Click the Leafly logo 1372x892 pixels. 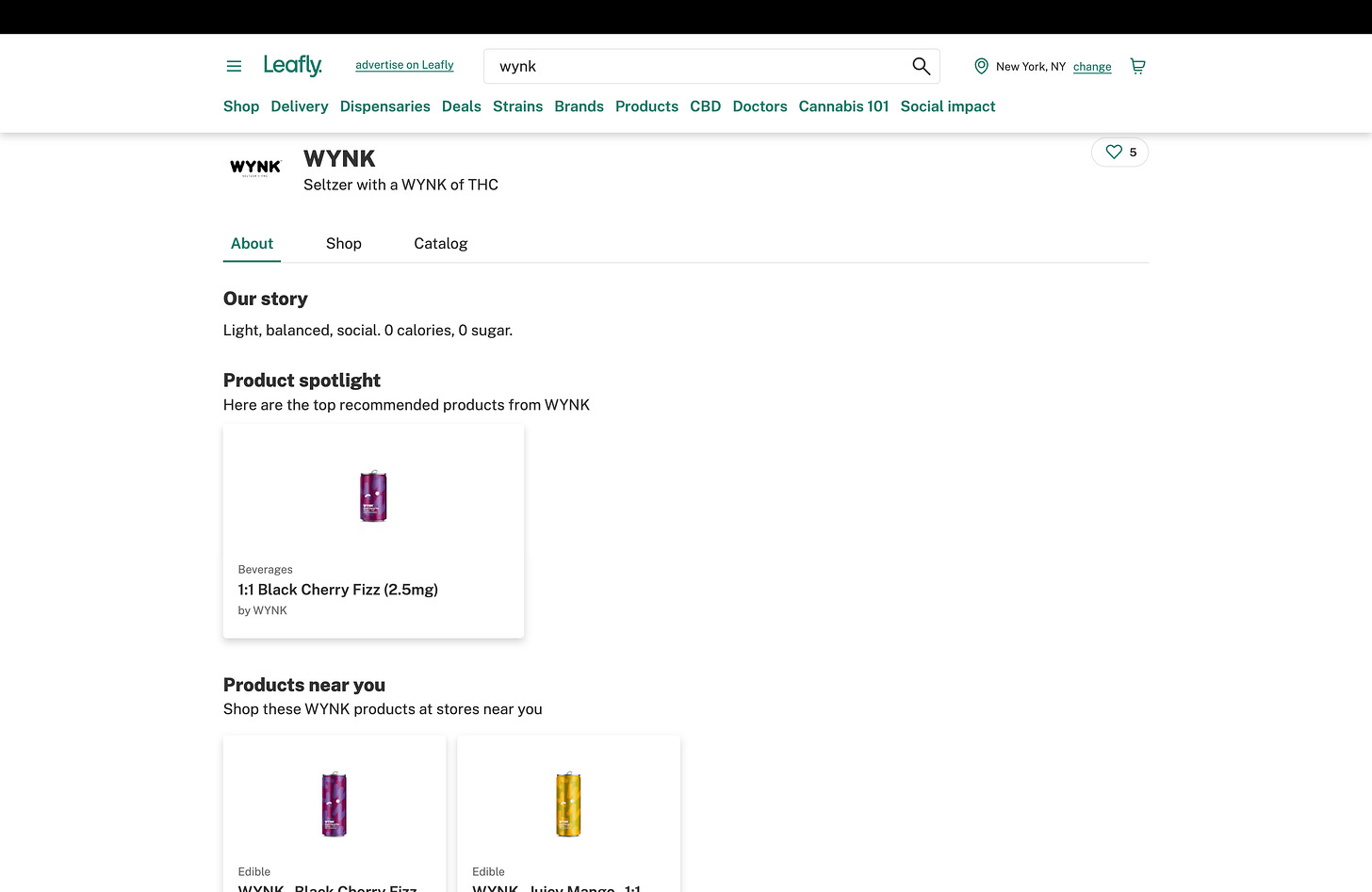293,65
